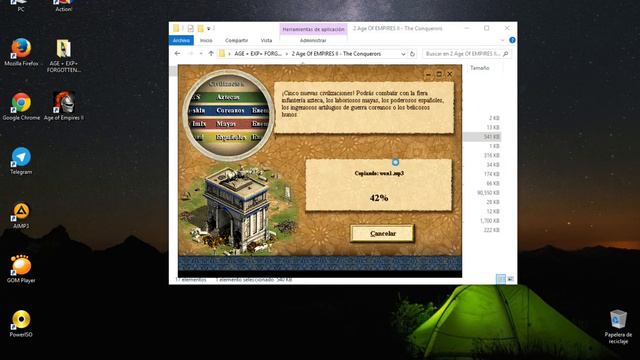Click the 90,550 KB file size entry
This screenshot has height=360, width=640.
[x=488, y=193]
